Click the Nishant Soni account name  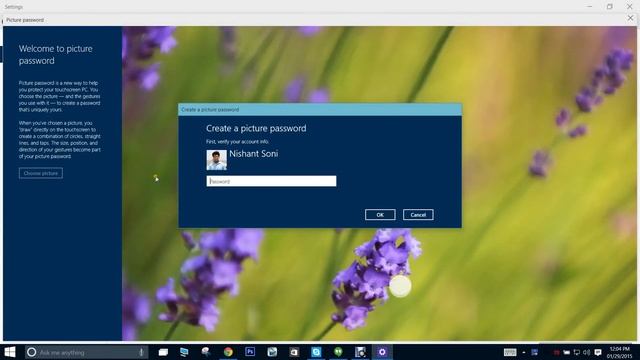[253, 154]
